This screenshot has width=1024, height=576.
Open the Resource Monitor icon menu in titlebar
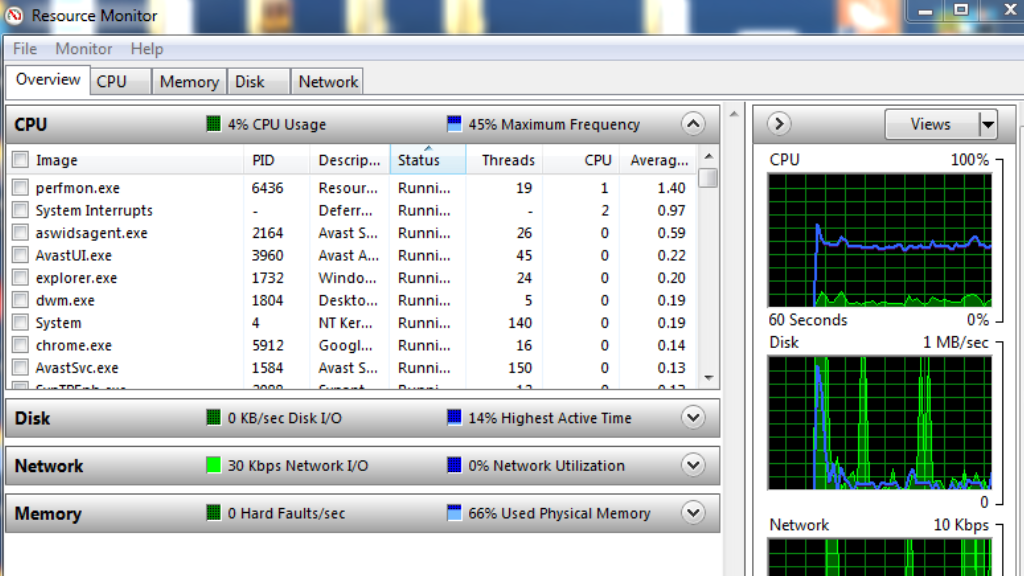pyautogui.click(x=13, y=15)
